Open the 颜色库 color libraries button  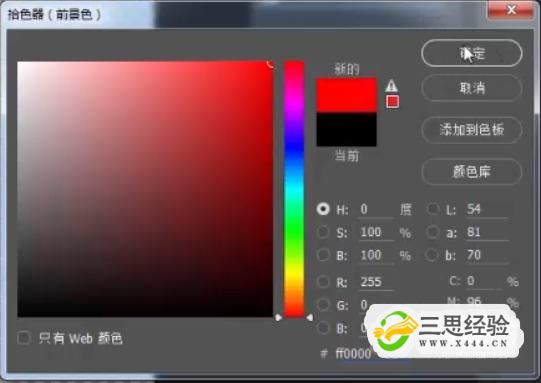472,171
